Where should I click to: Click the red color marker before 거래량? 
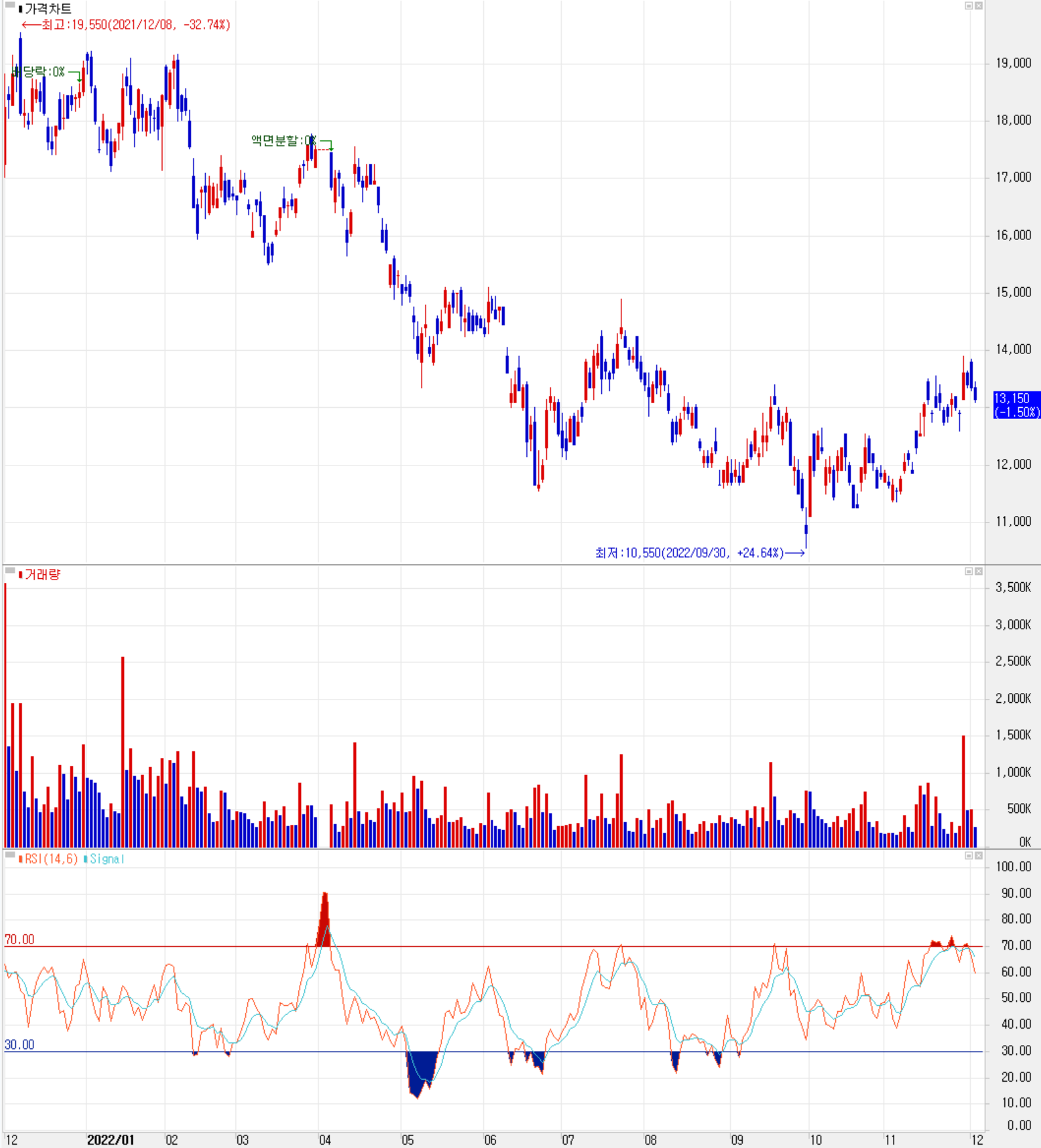click(x=20, y=575)
